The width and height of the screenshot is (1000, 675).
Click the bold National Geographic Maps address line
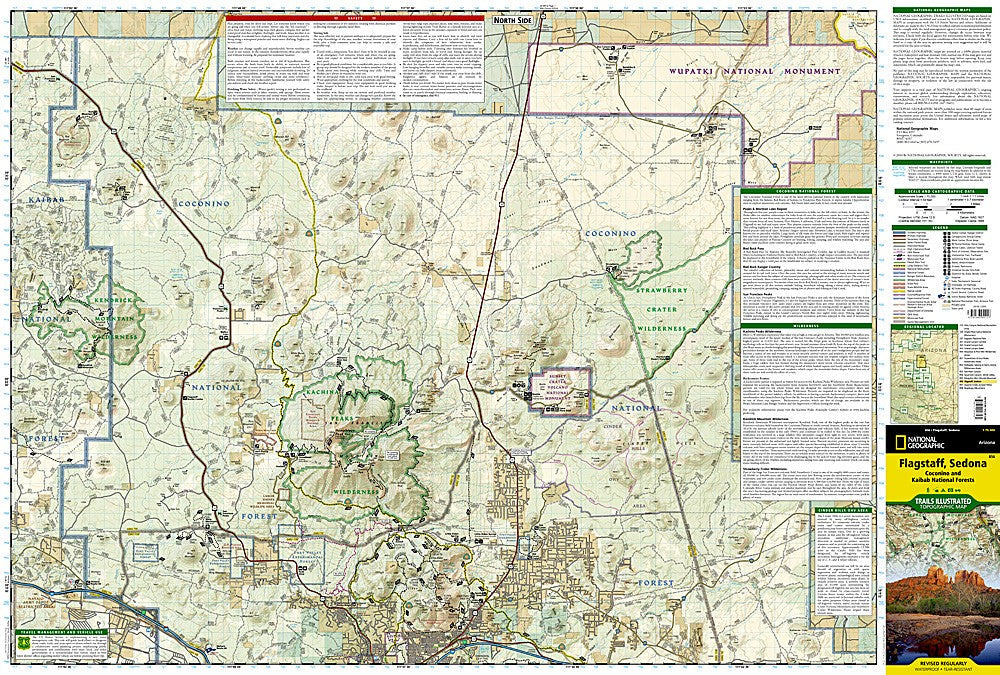coord(915,129)
